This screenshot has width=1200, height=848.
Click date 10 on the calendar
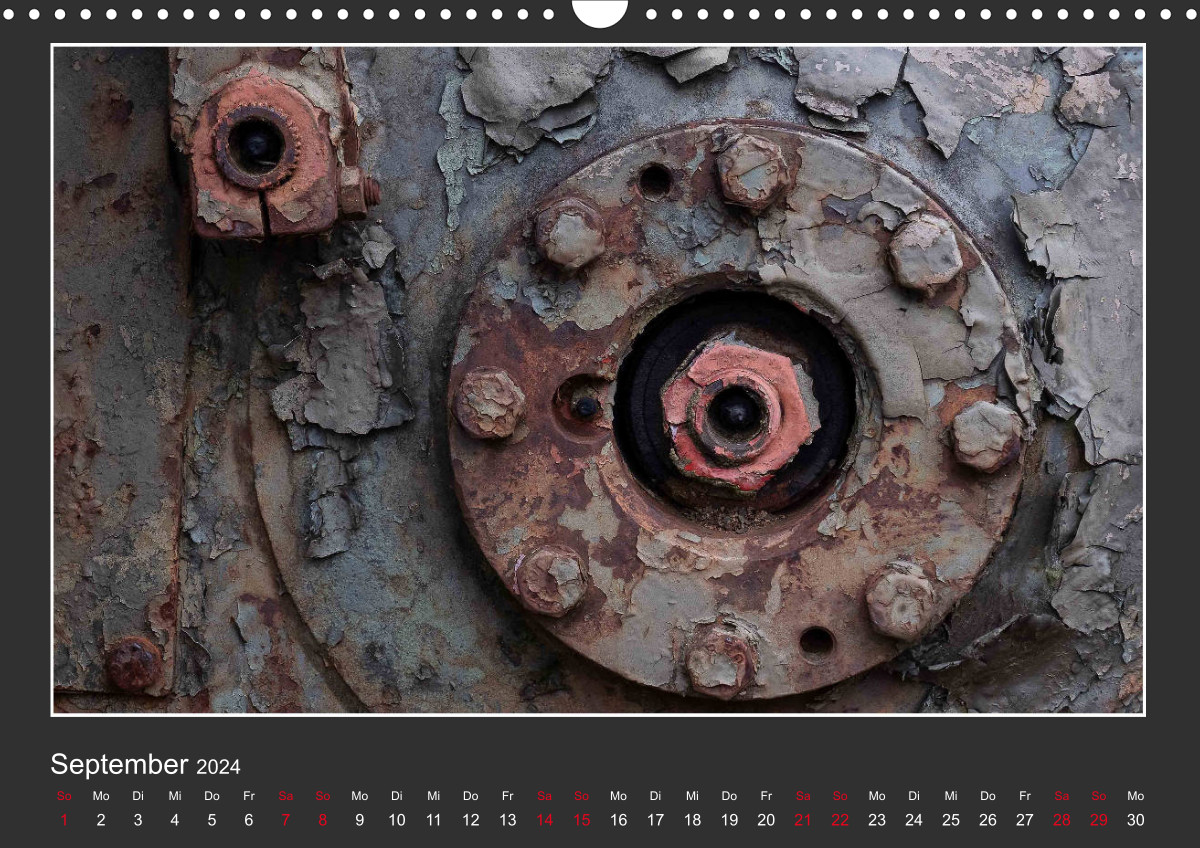pyautogui.click(x=397, y=820)
